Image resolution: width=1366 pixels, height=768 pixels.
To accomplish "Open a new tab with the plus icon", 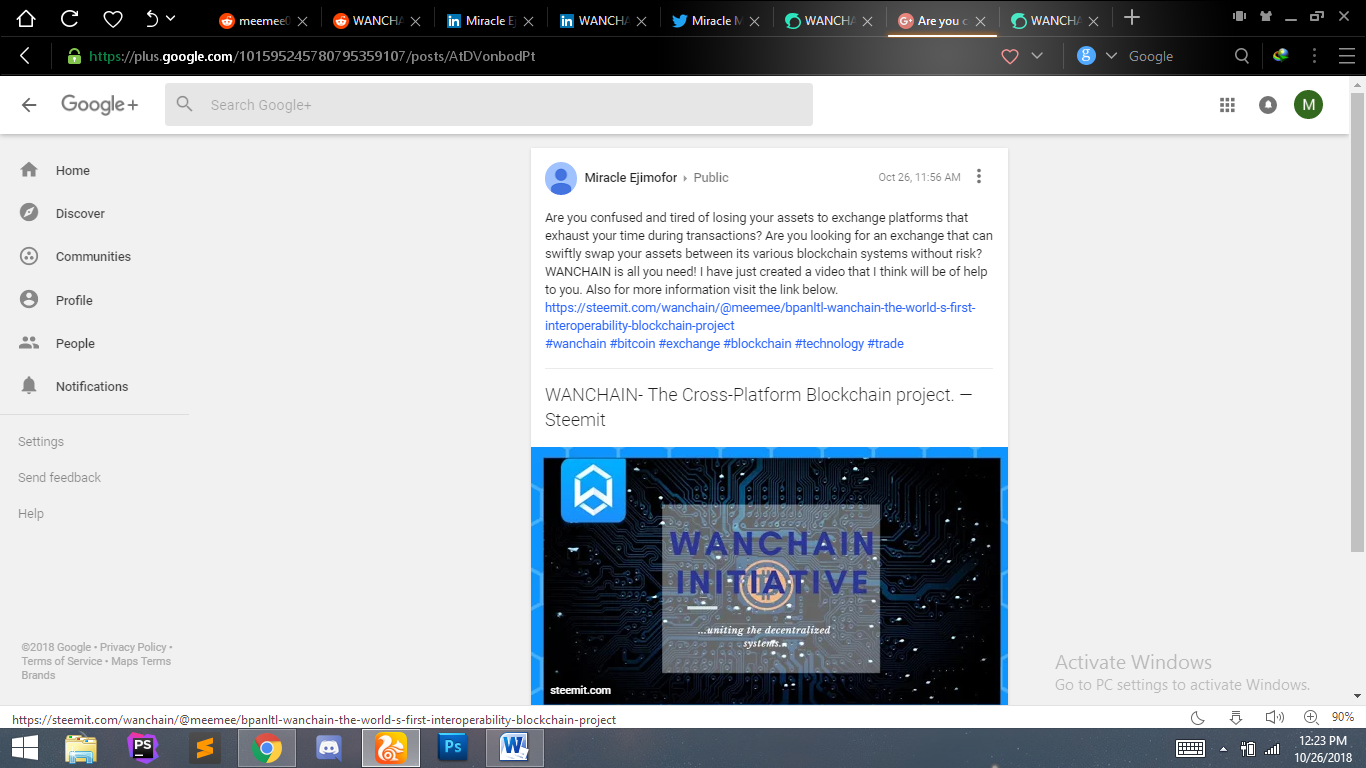I will click(1132, 17).
